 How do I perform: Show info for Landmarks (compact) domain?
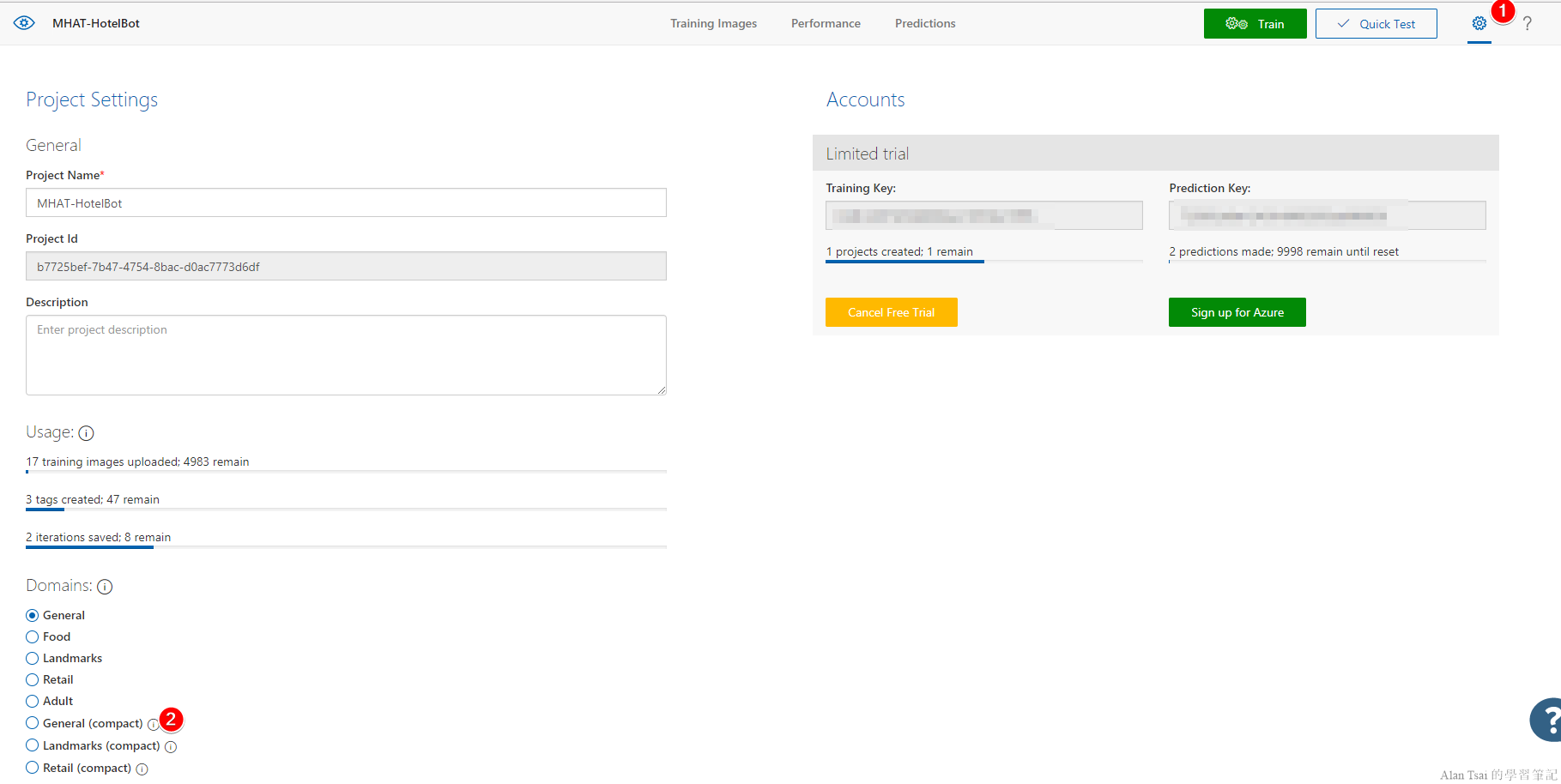[x=171, y=746]
